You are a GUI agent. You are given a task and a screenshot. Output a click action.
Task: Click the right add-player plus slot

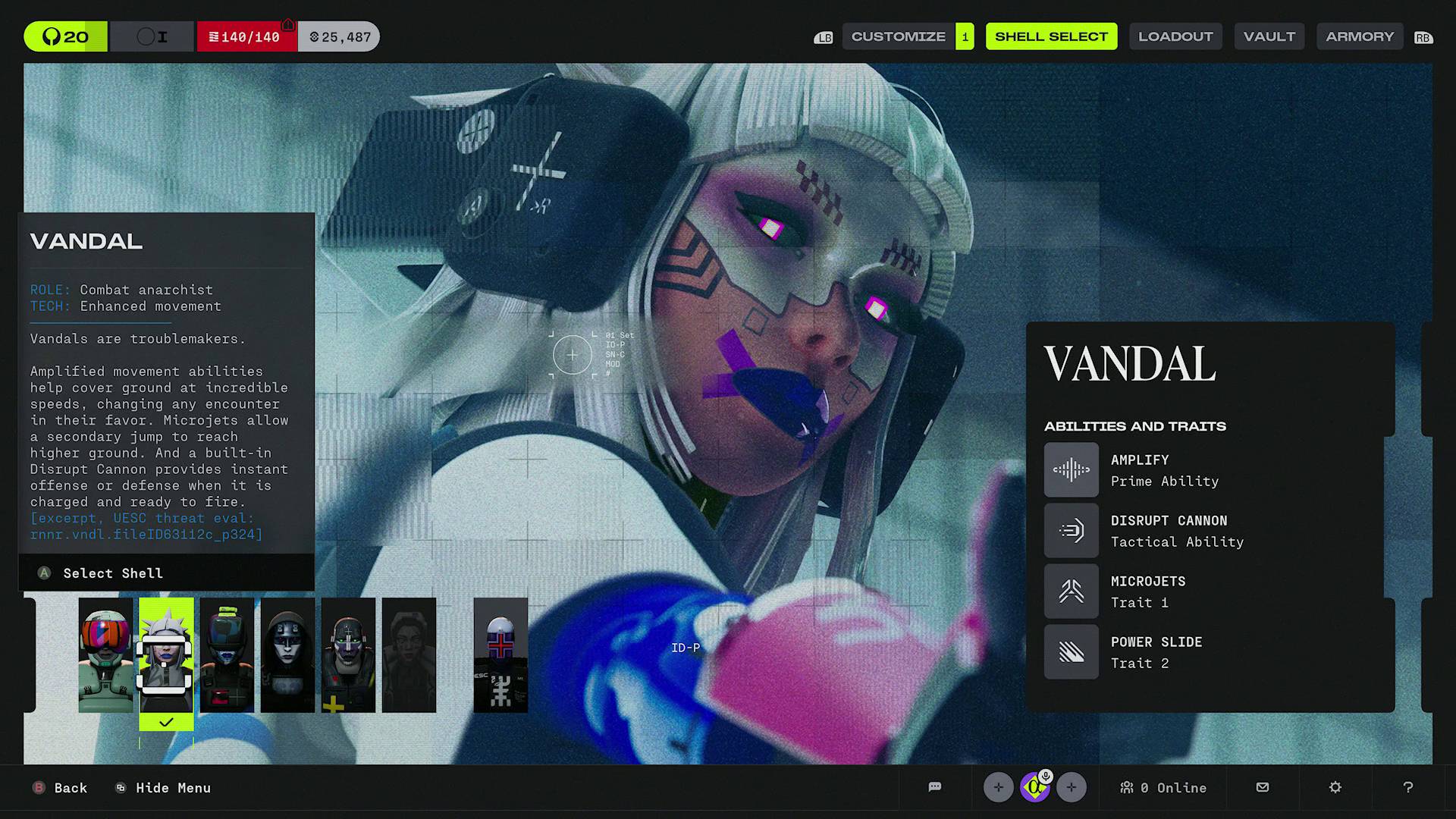[1072, 787]
